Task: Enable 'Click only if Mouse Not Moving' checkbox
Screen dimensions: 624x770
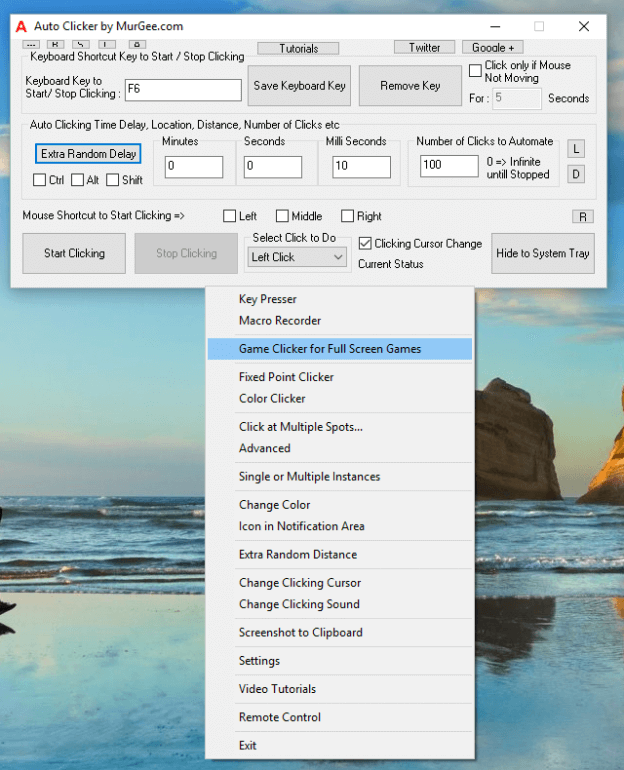Action: 475,71
